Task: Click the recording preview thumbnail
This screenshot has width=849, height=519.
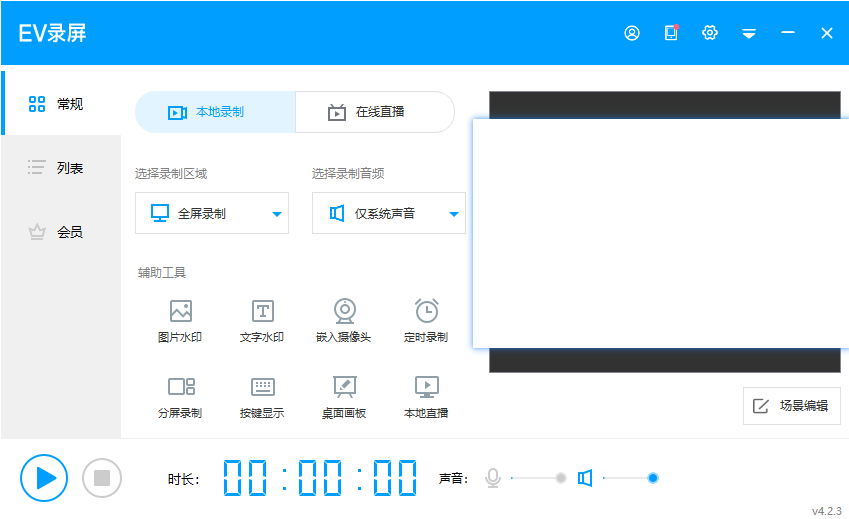Action: pos(664,232)
